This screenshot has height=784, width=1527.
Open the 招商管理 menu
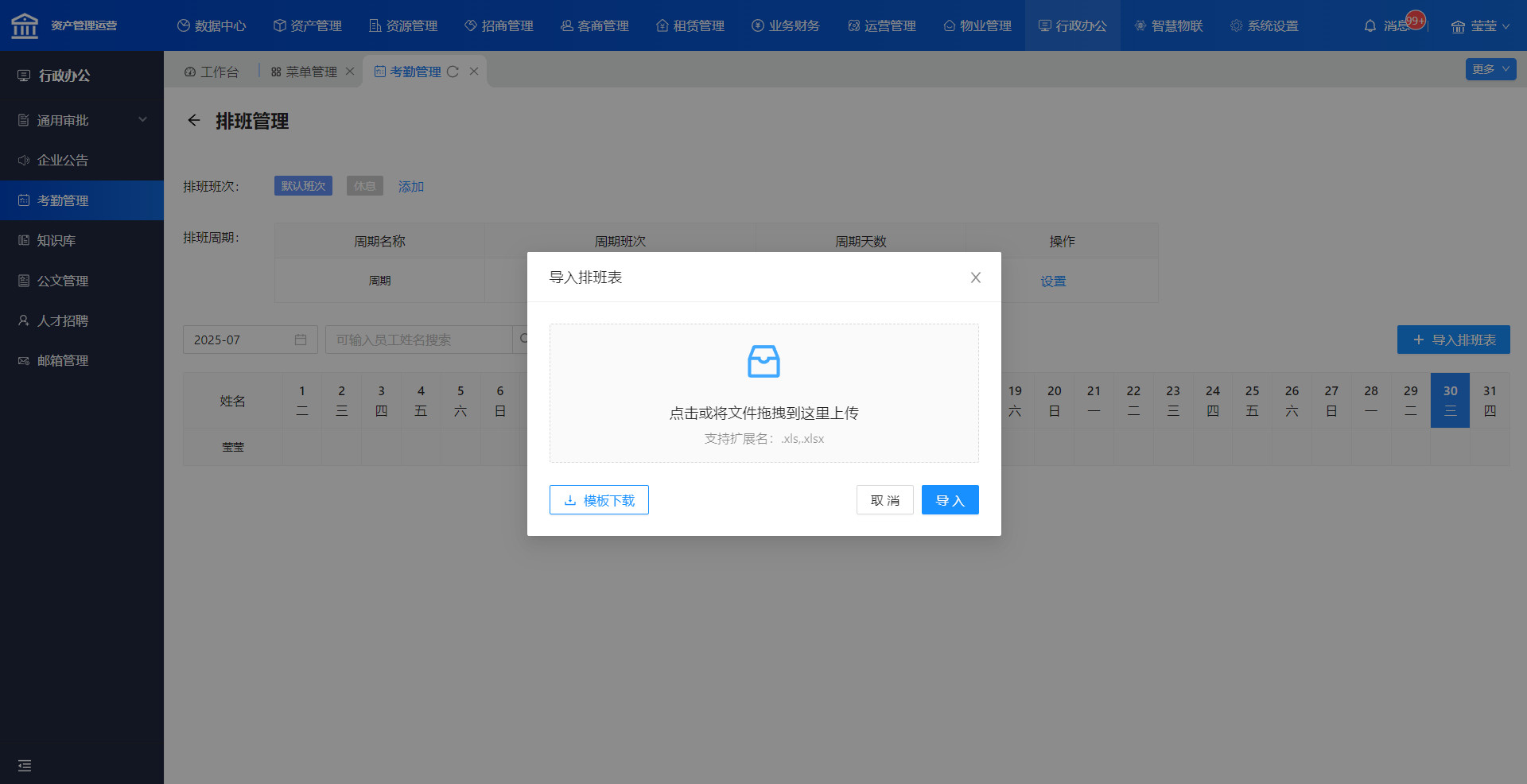click(x=499, y=25)
